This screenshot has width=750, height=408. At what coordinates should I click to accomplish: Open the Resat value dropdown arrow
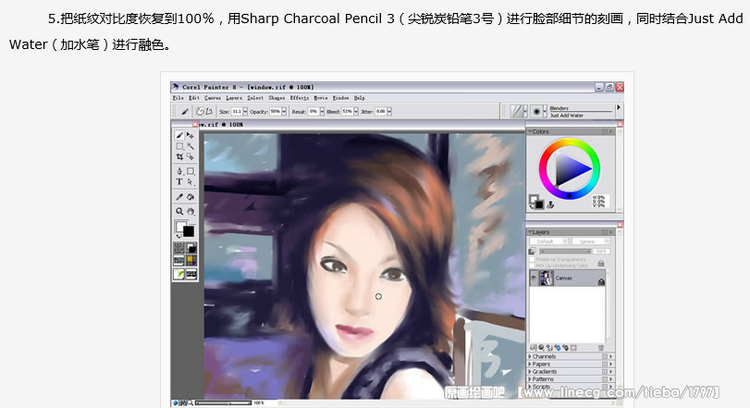click(x=322, y=111)
